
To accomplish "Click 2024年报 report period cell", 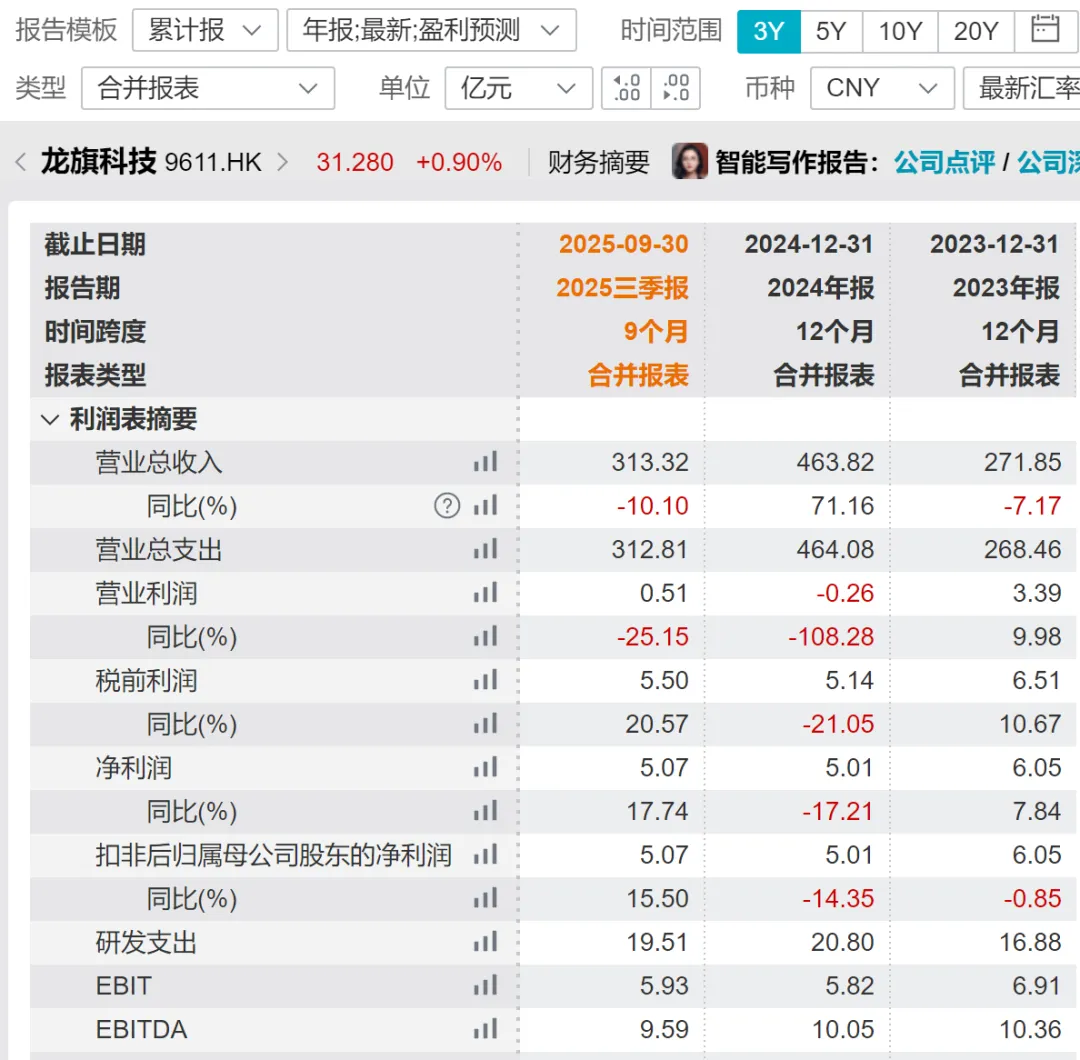I will pyautogui.click(x=821, y=288).
